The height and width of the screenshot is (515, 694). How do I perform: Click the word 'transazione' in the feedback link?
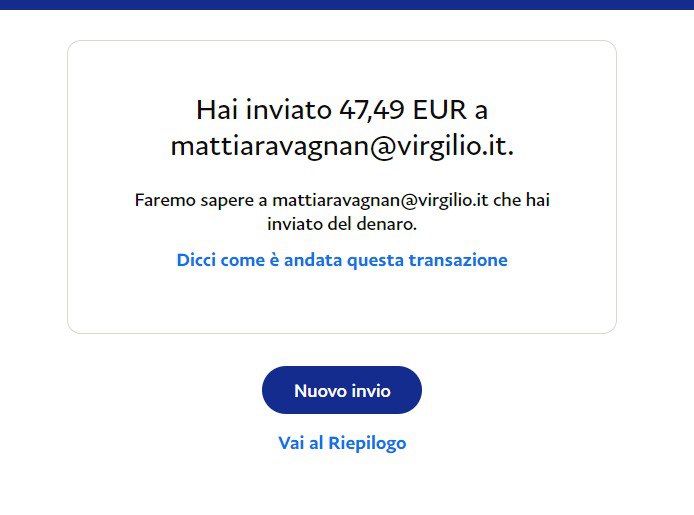pyautogui.click(x=458, y=260)
